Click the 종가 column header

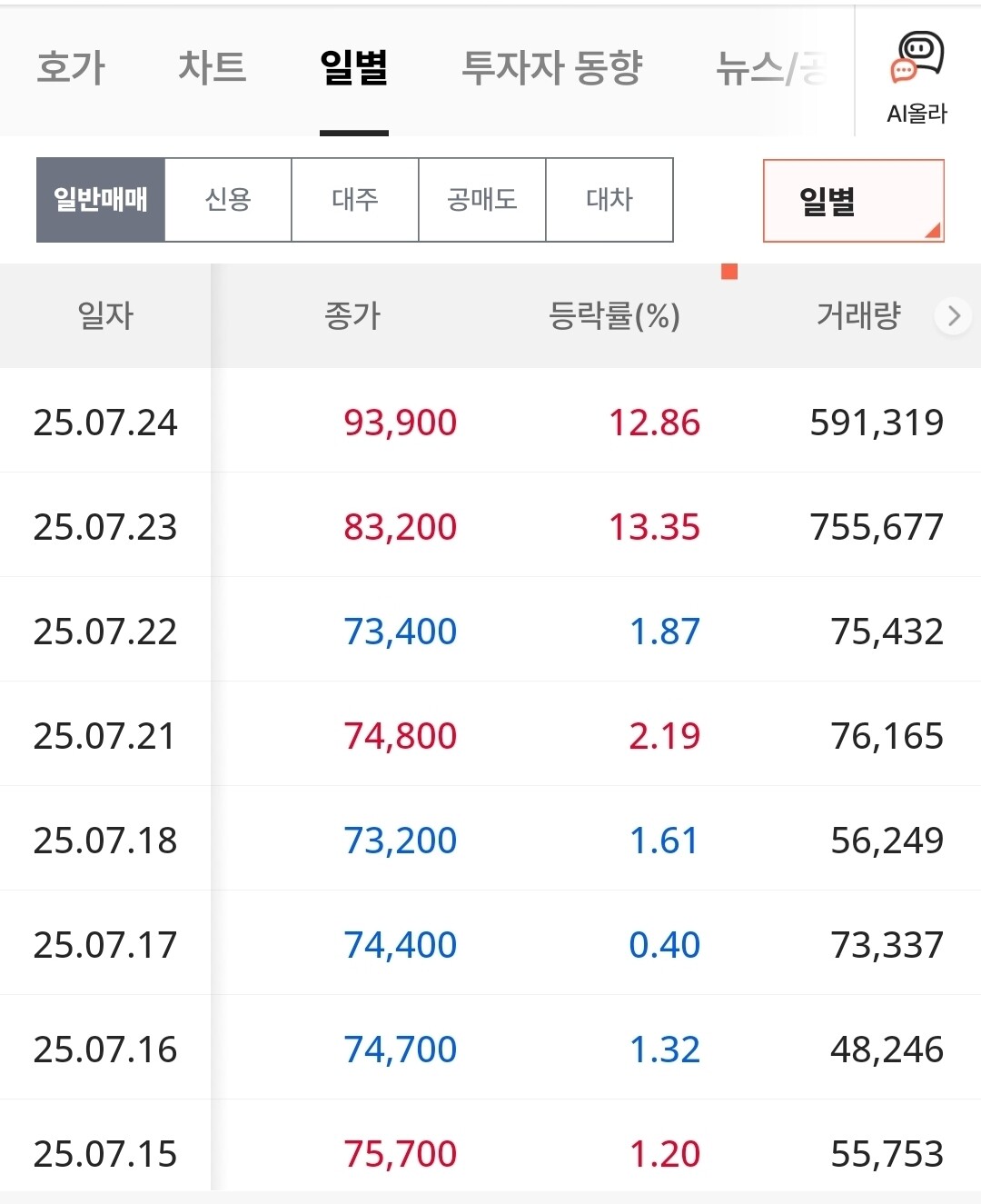point(352,316)
